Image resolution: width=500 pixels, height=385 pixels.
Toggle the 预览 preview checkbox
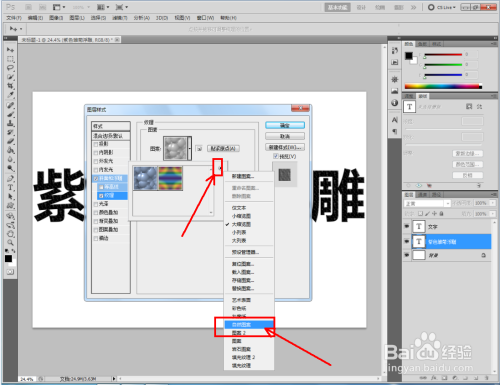pyautogui.click(x=276, y=156)
